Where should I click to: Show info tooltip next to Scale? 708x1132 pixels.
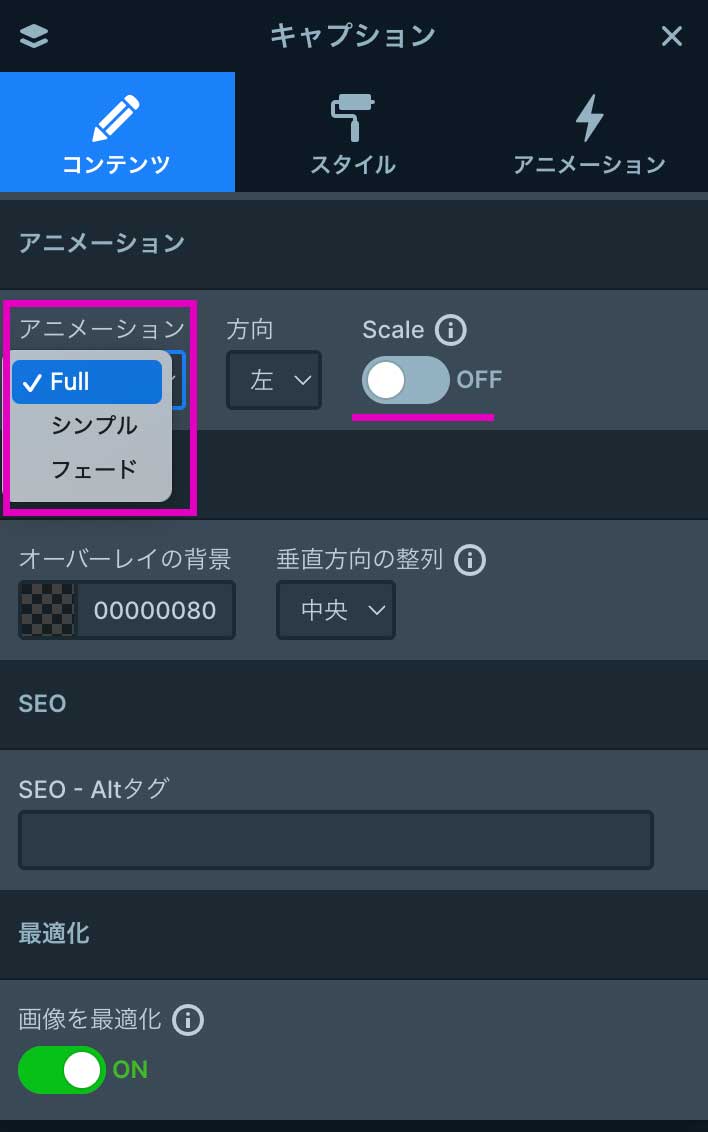click(x=451, y=330)
